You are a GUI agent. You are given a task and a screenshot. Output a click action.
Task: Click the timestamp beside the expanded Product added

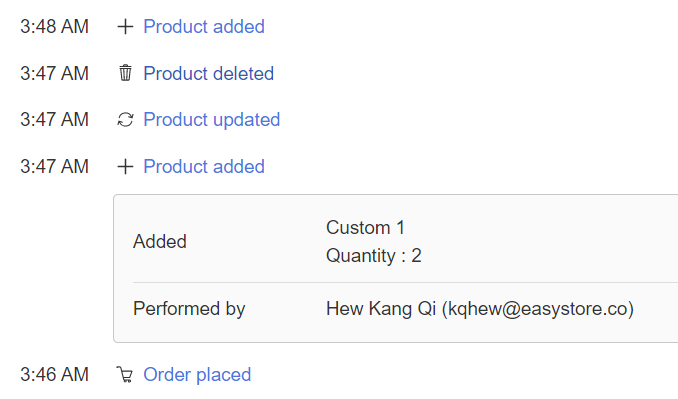tap(54, 166)
